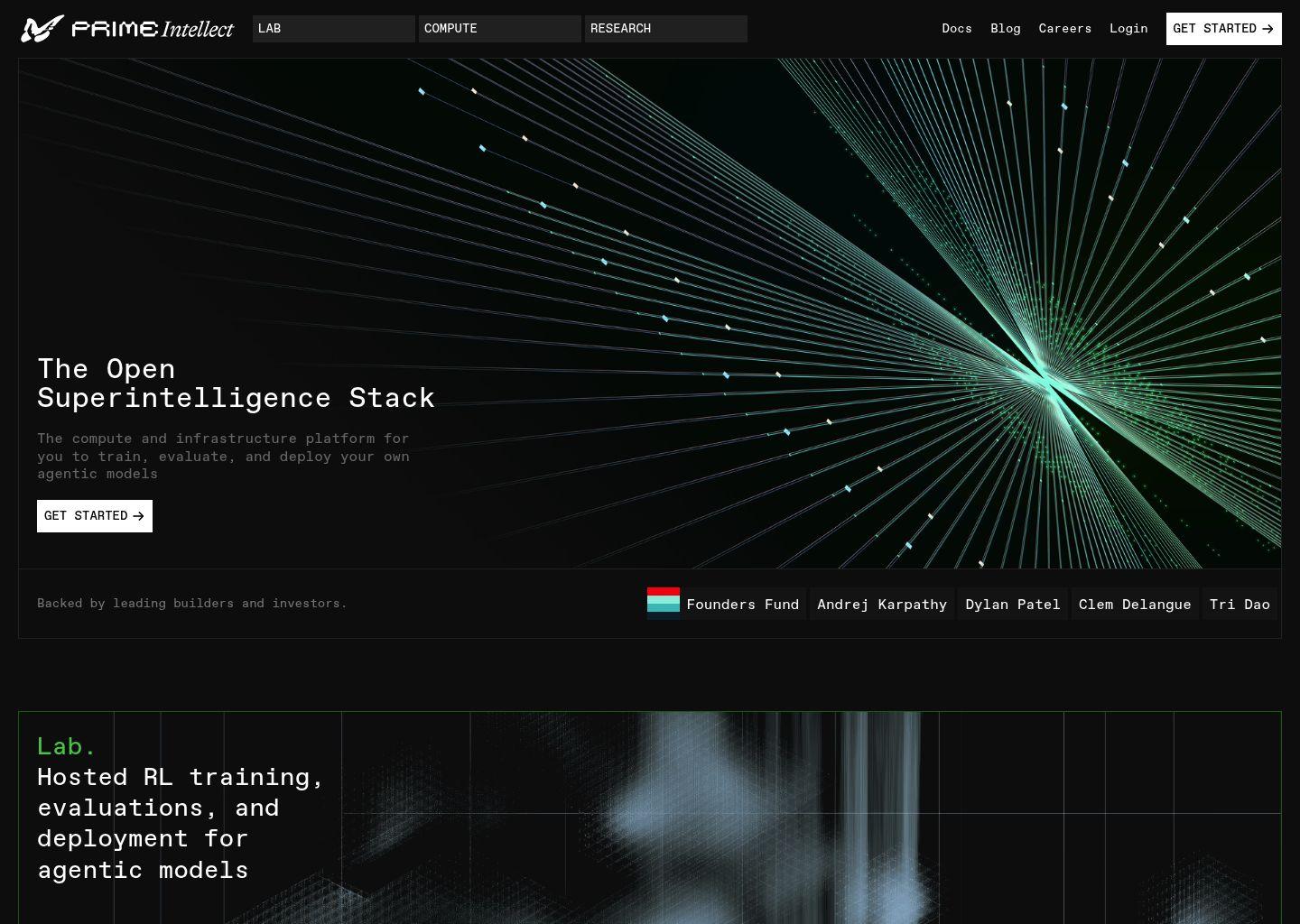Image resolution: width=1300 pixels, height=924 pixels.
Task: Click the arrow in header GET STARTED
Action: click(x=1267, y=29)
